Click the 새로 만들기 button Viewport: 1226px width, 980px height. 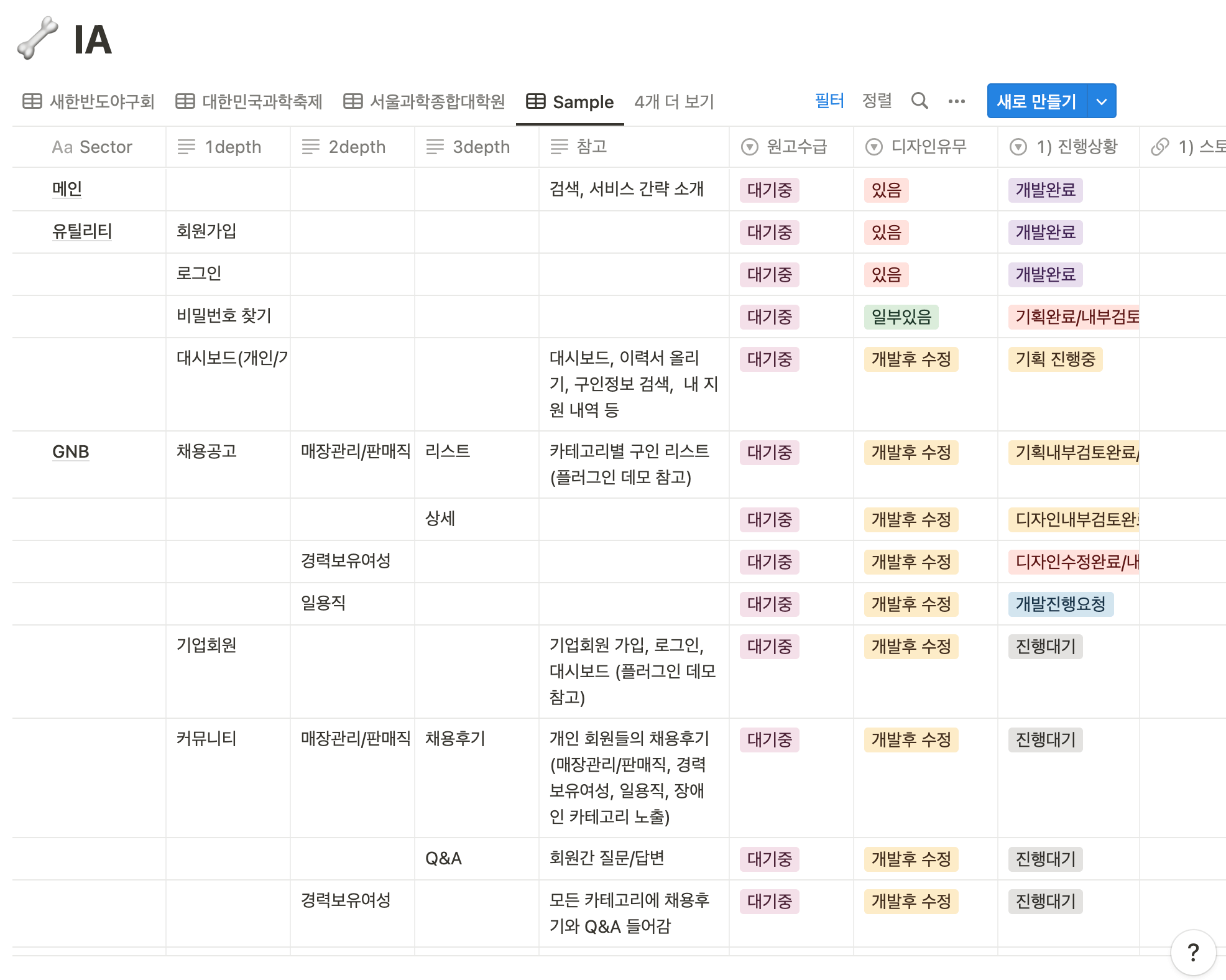click(1036, 101)
